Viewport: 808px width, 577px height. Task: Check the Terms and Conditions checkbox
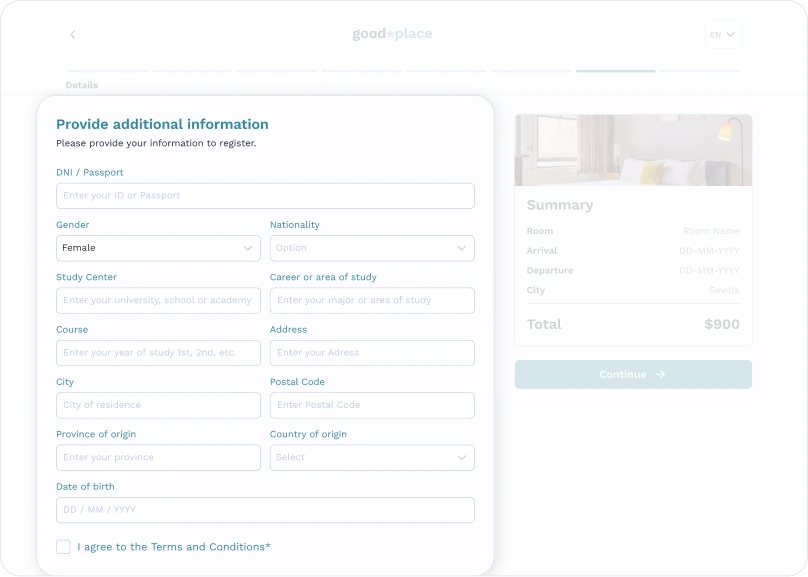click(x=63, y=547)
